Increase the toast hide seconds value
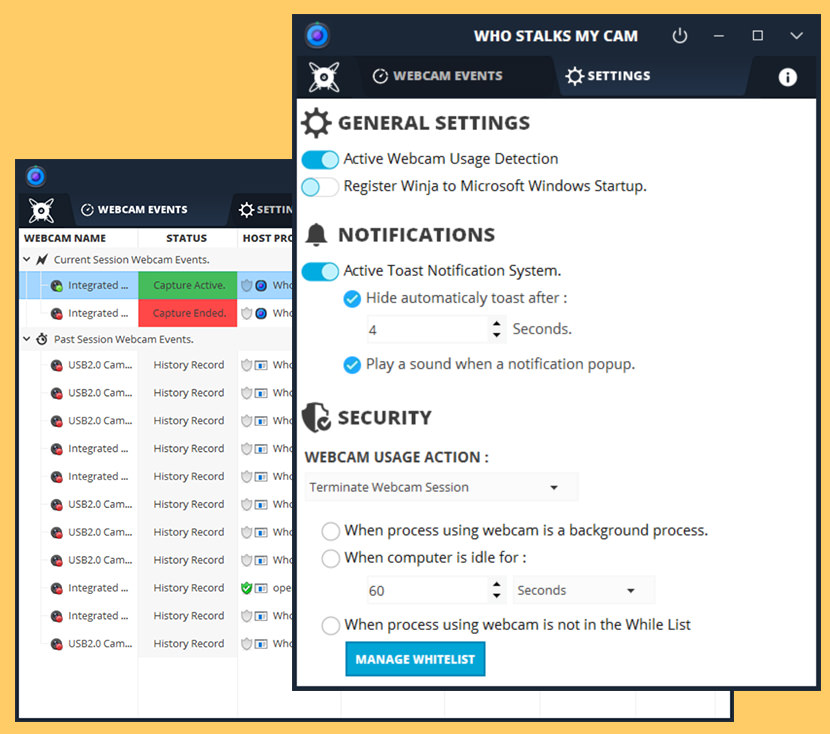The height and width of the screenshot is (734, 830). 496,324
